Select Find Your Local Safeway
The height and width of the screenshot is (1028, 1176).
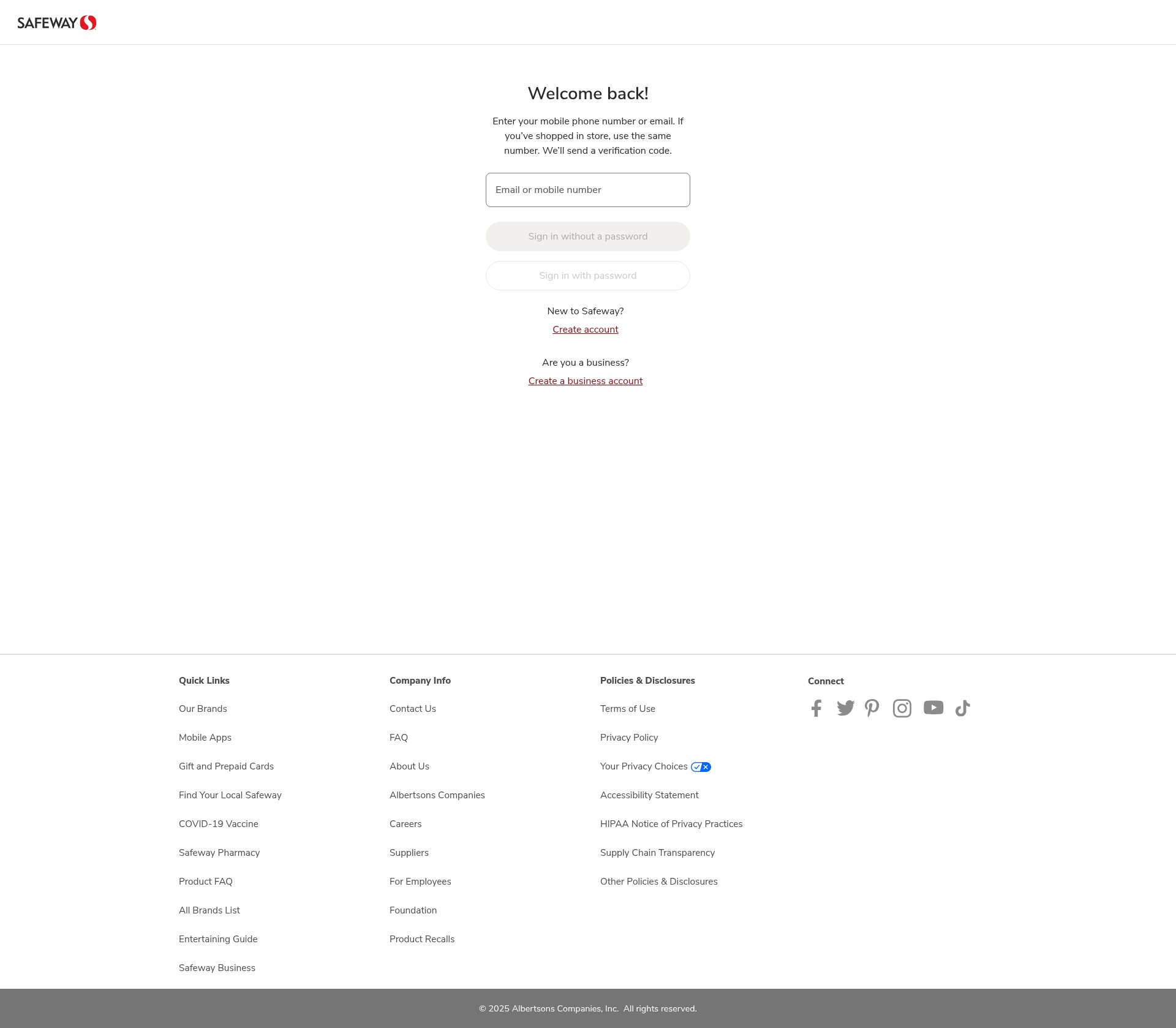pos(230,795)
